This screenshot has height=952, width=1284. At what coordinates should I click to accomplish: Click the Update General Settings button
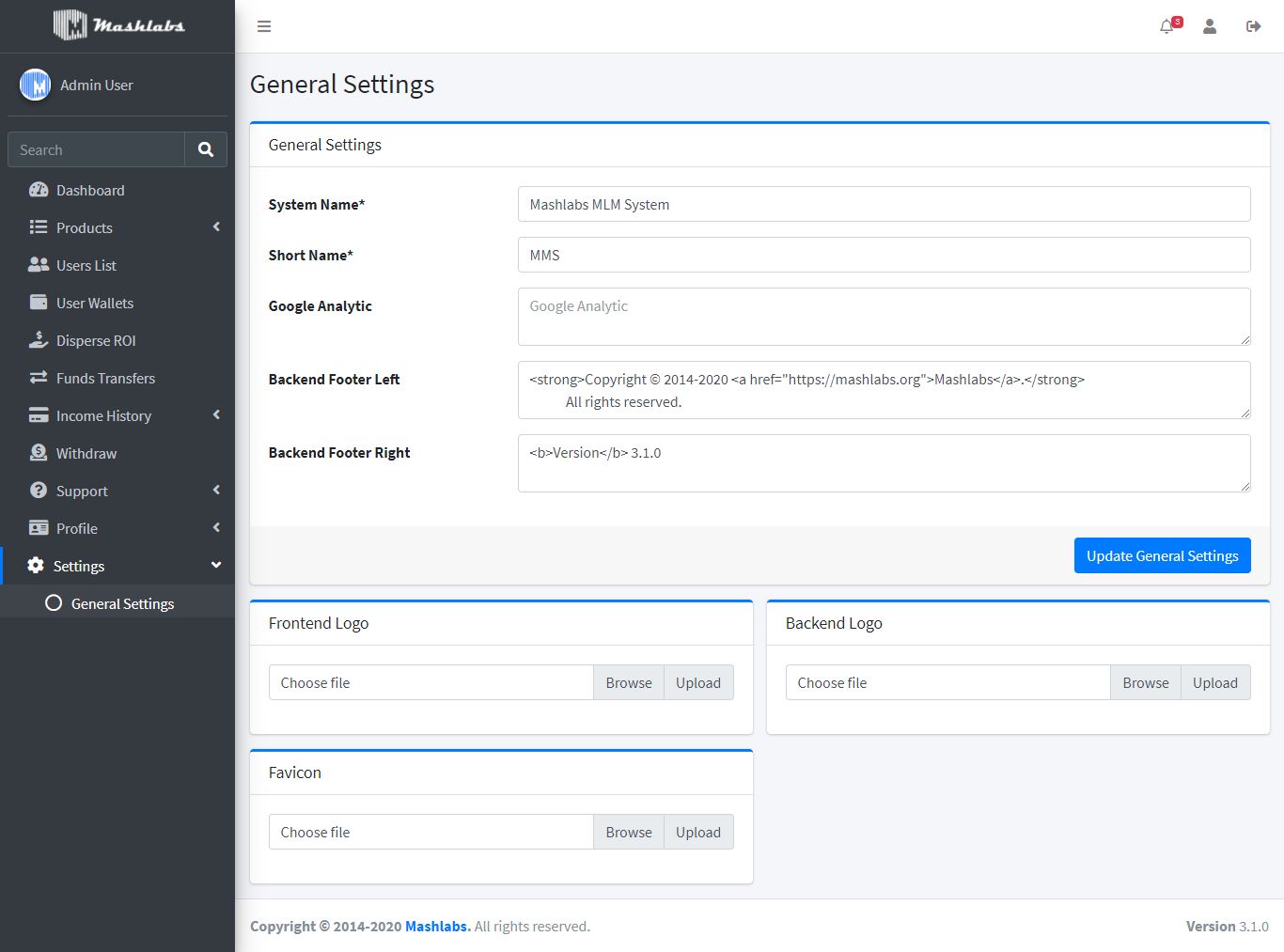click(x=1162, y=555)
